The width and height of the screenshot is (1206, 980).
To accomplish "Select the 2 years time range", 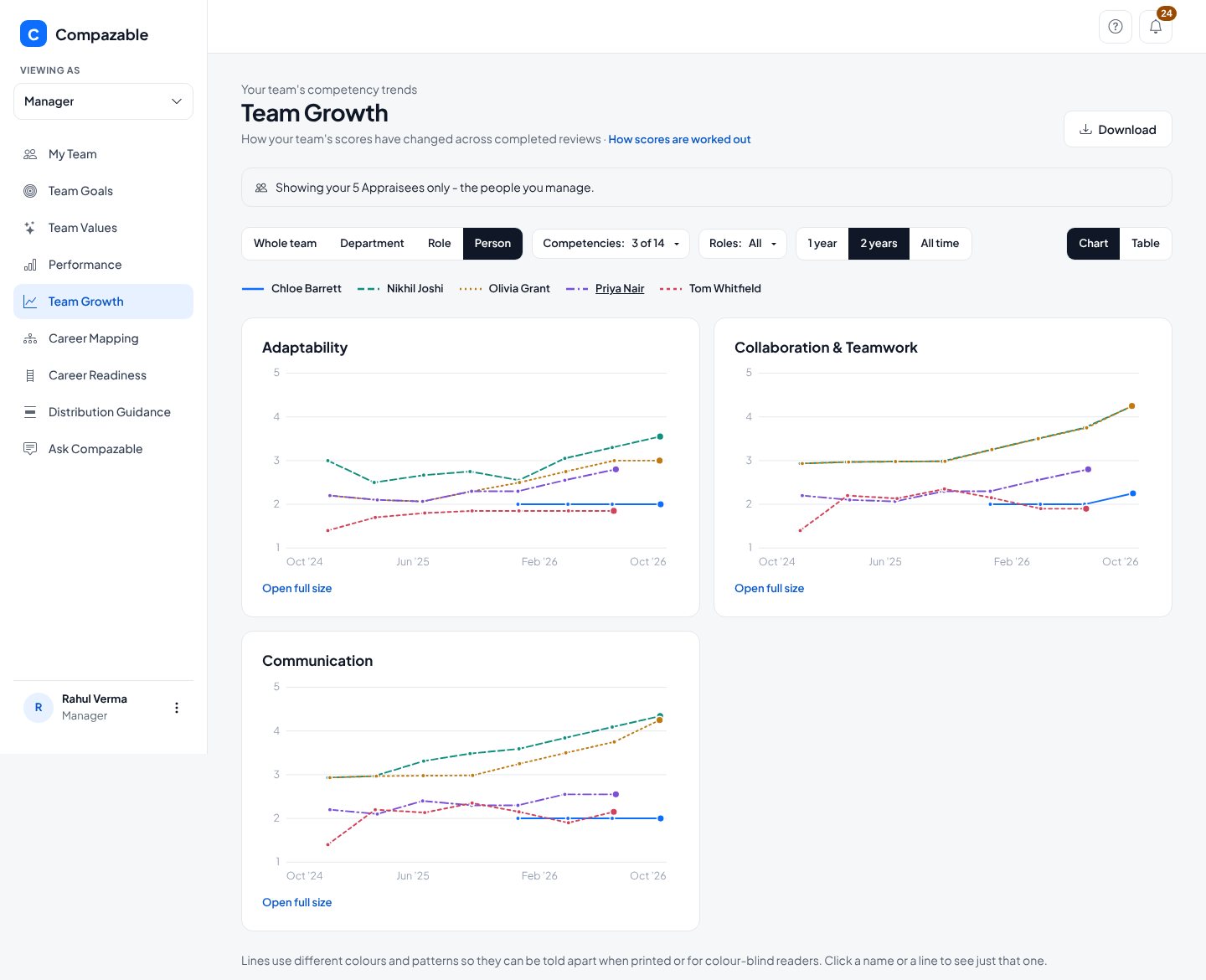I will coord(879,244).
